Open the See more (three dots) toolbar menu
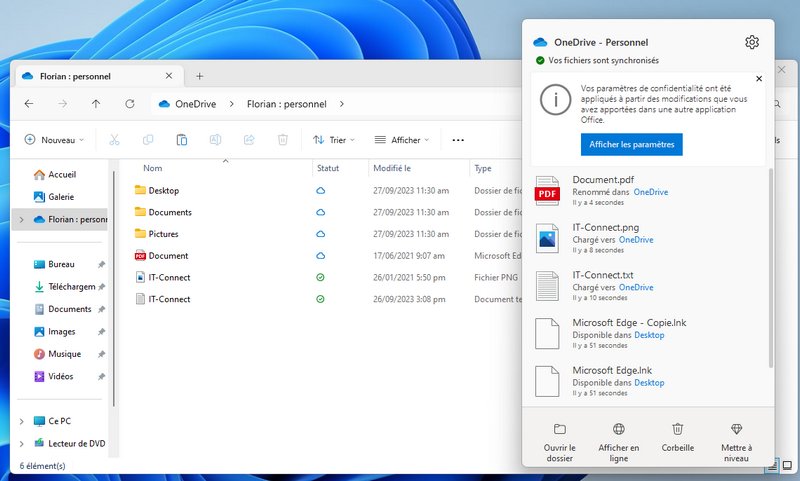 pyautogui.click(x=458, y=140)
